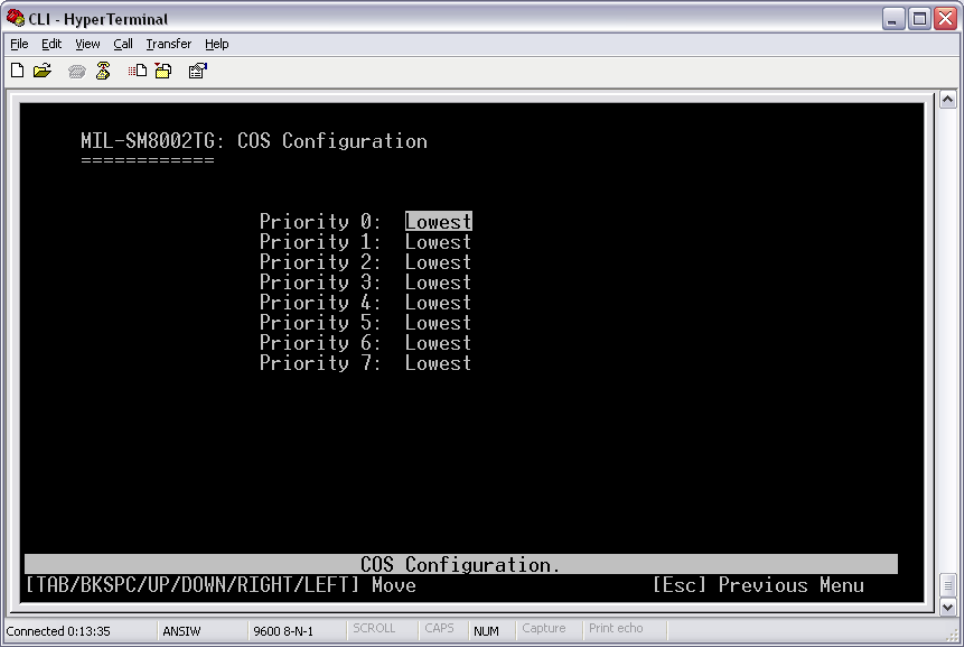Click the 'Connected 0:13:35' status entry
The width and height of the screenshot is (964, 647).
(x=58, y=631)
